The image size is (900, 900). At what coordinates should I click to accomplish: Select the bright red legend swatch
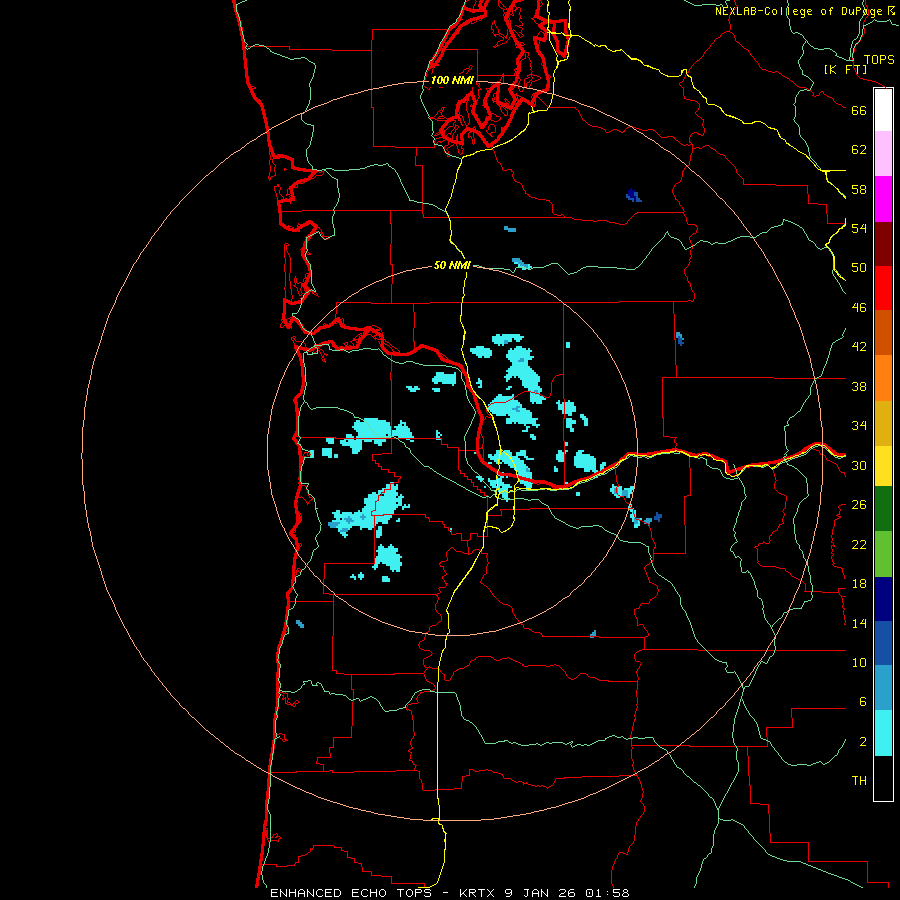(883, 288)
